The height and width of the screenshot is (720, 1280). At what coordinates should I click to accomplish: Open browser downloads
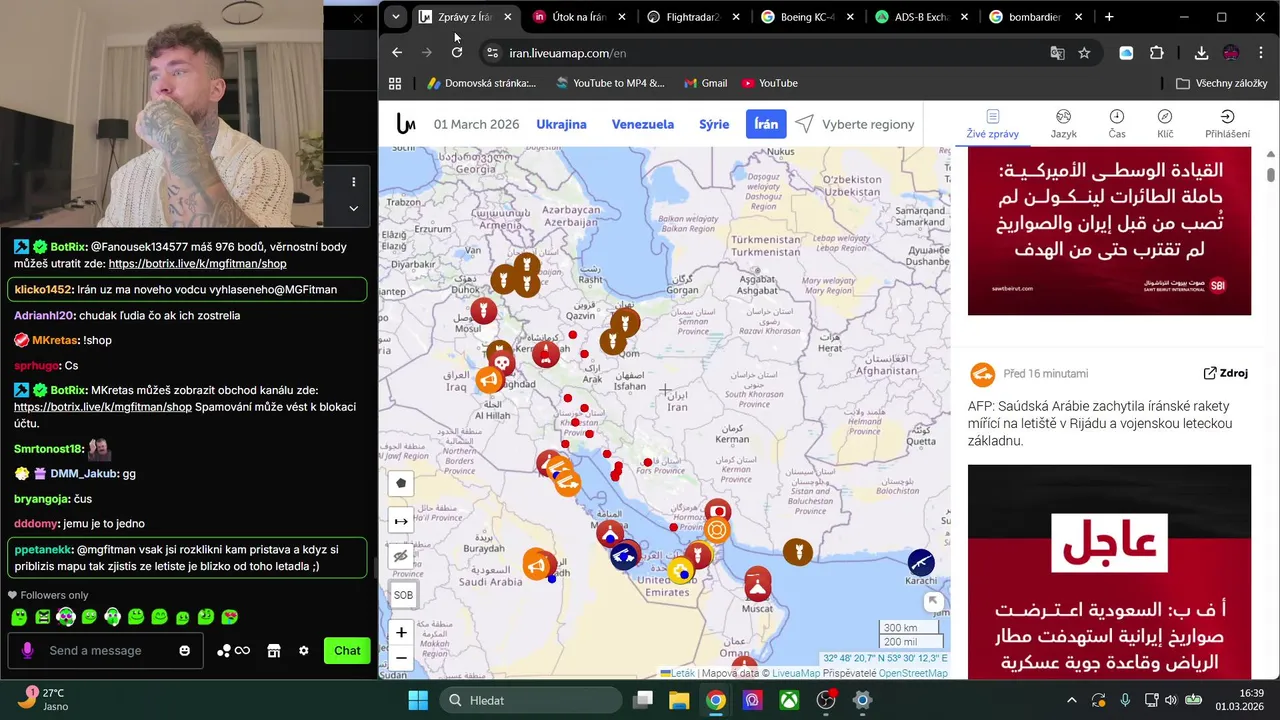(1201, 53)
